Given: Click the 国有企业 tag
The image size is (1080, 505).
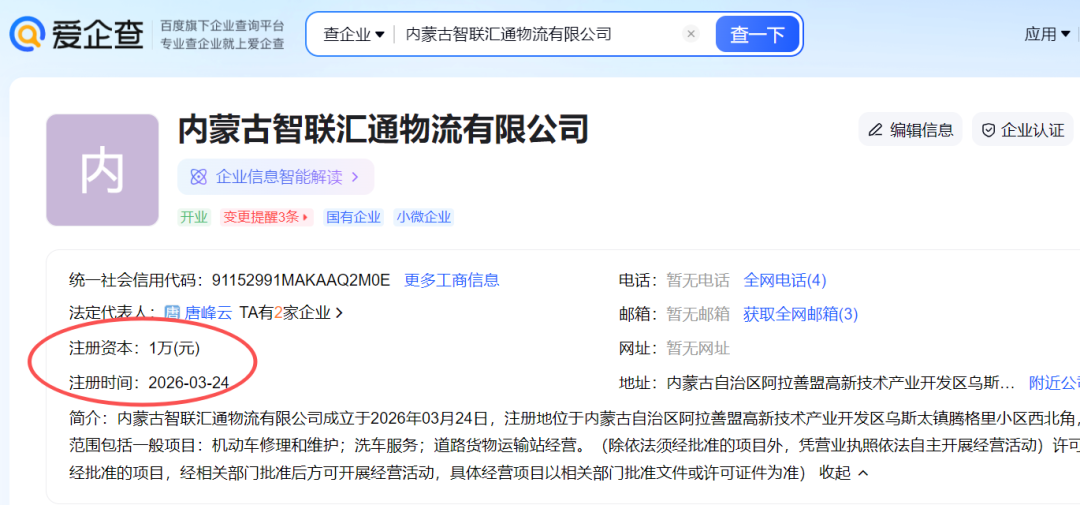Looking at the screenshot, I should point(353,218).
